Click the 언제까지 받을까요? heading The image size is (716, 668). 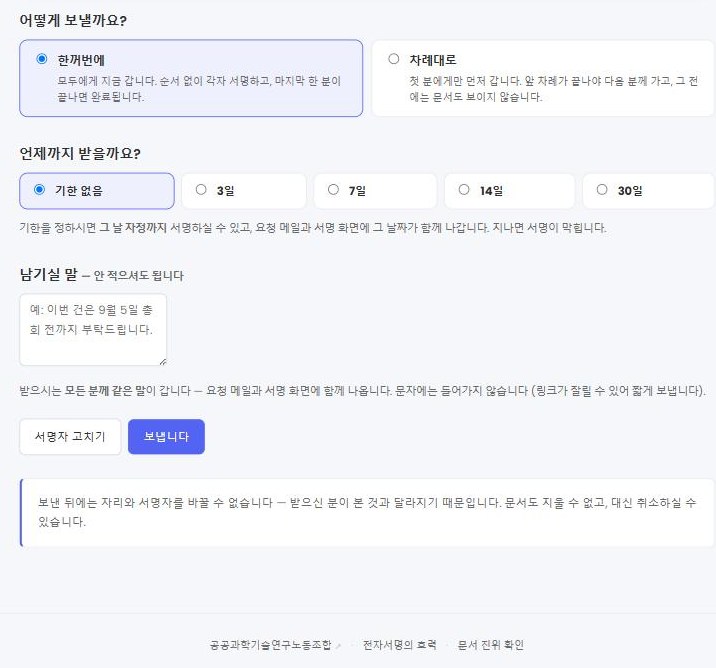click(80, 153)
